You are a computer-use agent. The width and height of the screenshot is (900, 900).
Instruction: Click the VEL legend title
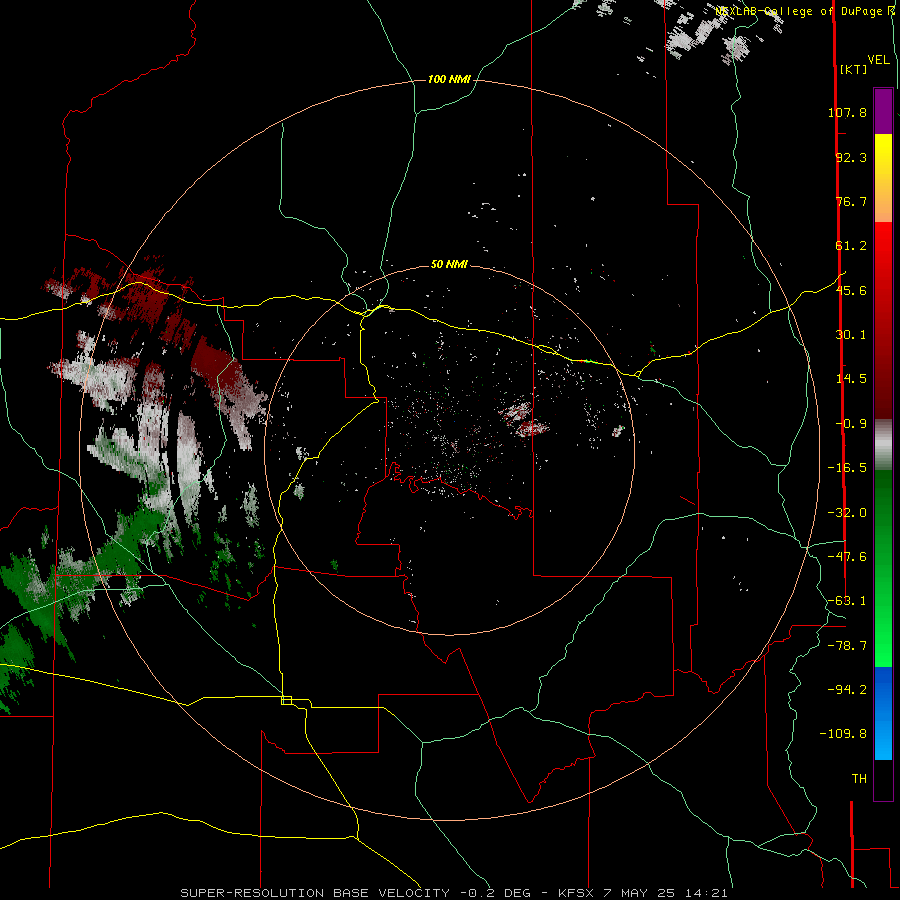pos(878,60)
